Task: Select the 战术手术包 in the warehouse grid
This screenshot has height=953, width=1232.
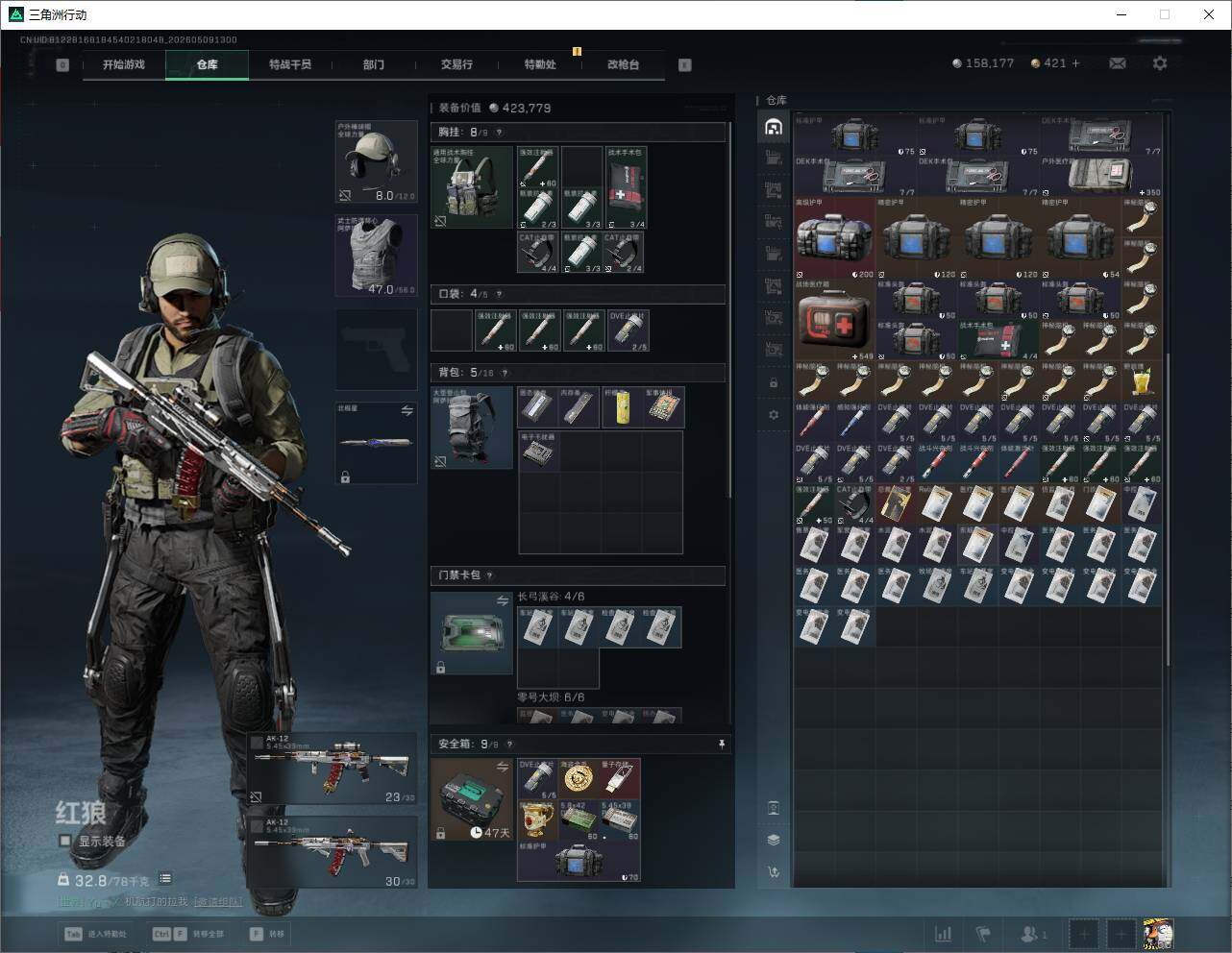Action: [x=998, y=341]
